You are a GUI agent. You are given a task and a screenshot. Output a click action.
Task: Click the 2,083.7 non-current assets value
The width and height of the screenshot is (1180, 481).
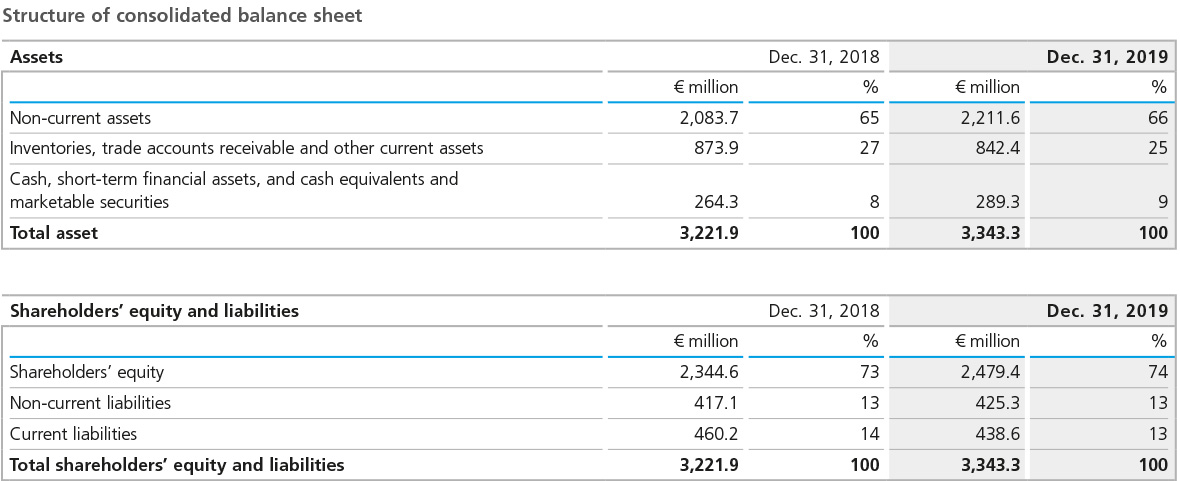tap(707, 118)
